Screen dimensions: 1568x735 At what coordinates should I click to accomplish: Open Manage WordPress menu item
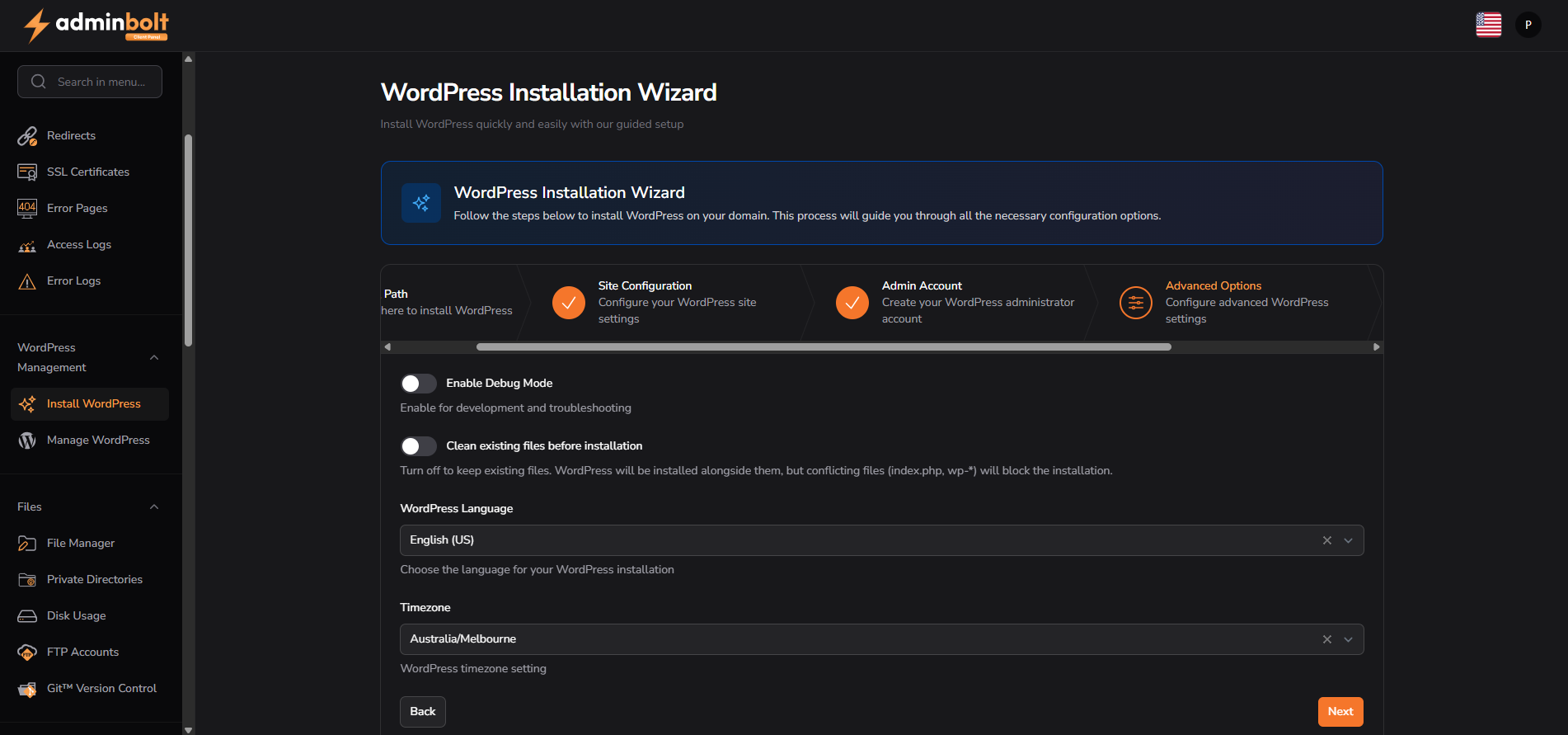point(90,441)
